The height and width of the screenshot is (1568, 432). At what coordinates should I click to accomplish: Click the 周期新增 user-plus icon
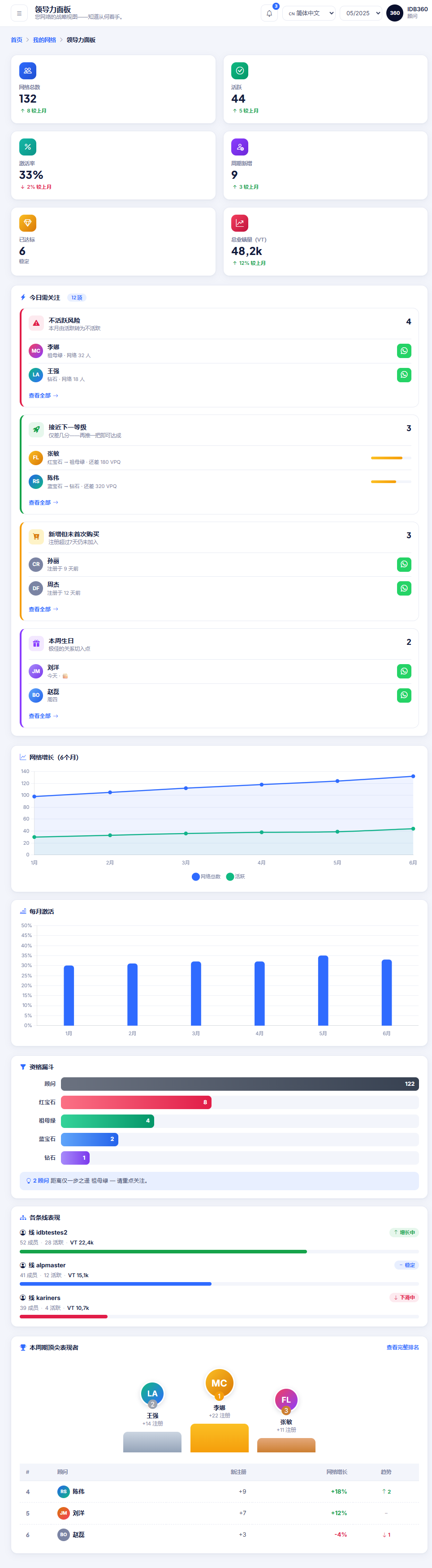[240, 147]
